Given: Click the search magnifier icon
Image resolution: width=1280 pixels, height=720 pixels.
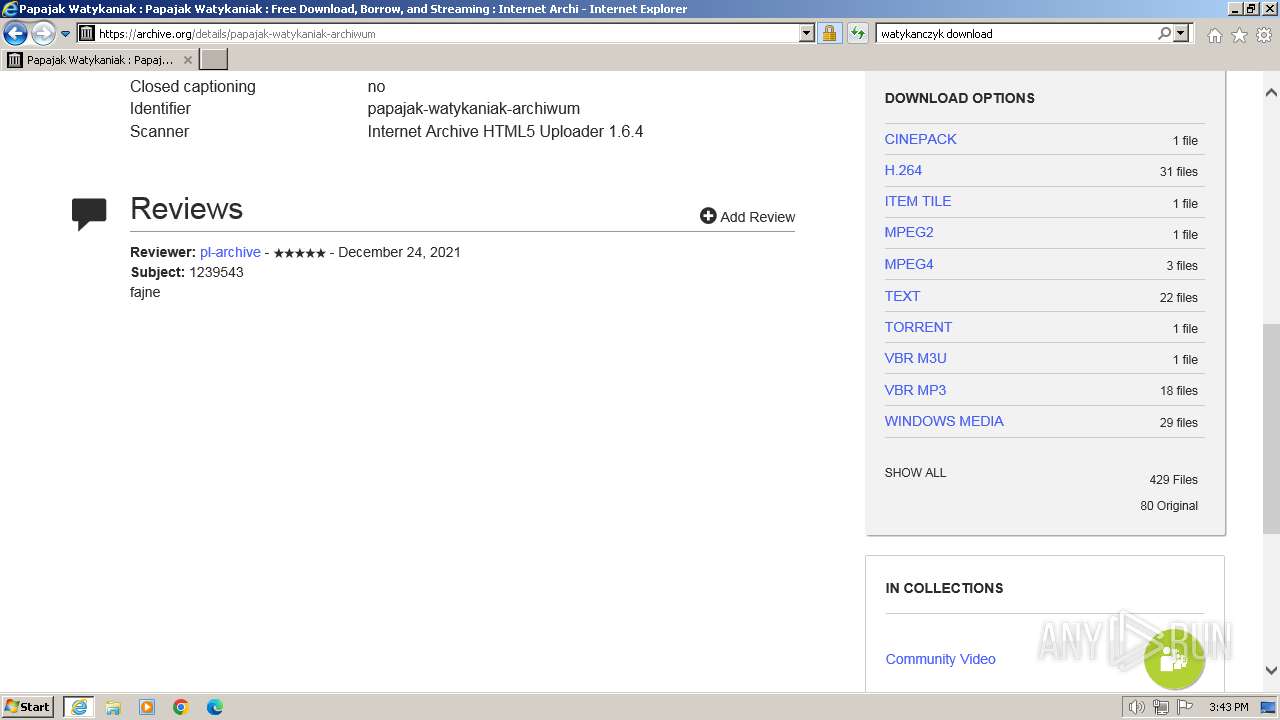Looking at the screenshot, I should (x=1164, y=33).
